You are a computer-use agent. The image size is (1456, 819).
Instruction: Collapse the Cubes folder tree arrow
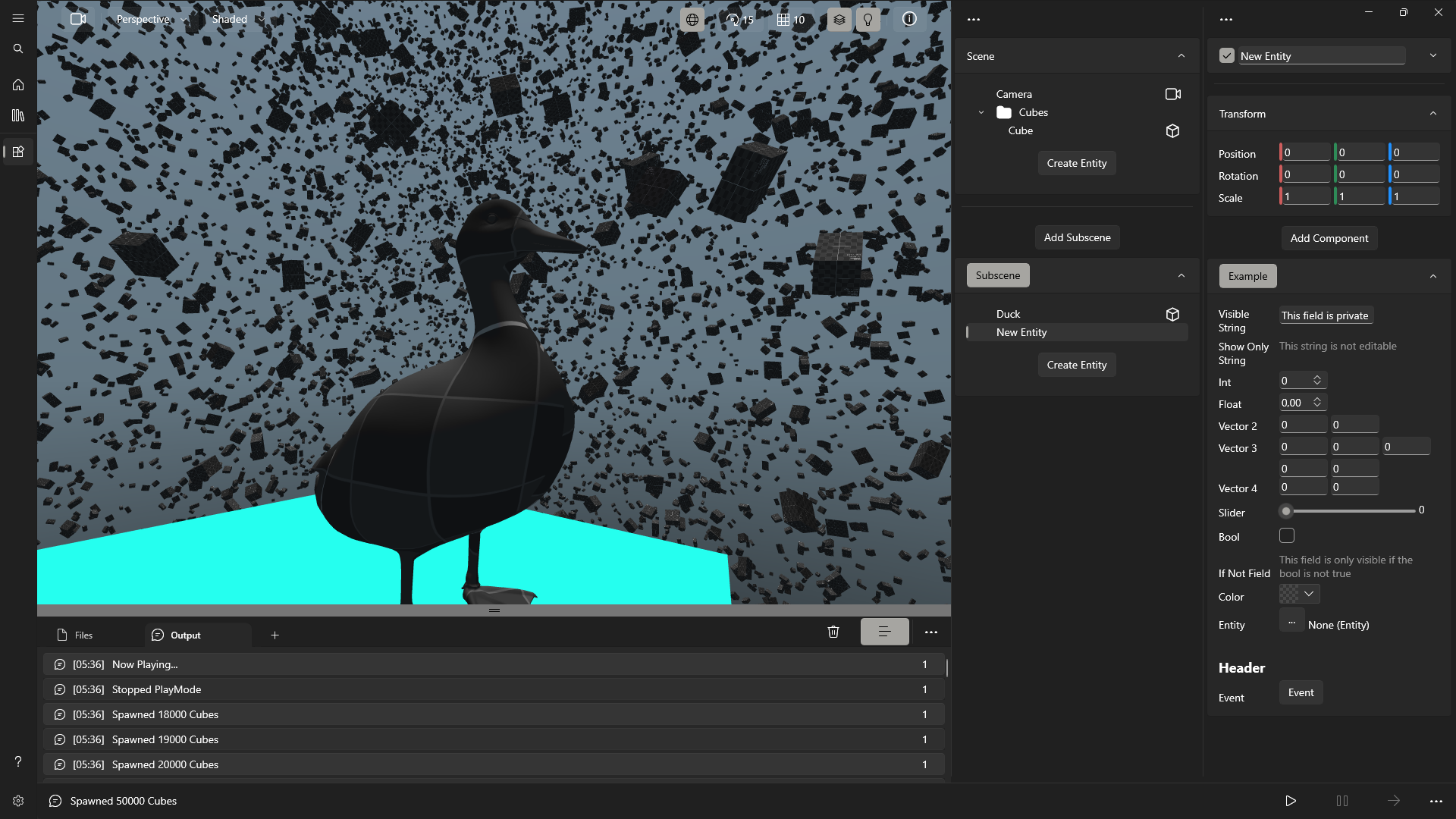pyautogui.click(x=981, y=113)
